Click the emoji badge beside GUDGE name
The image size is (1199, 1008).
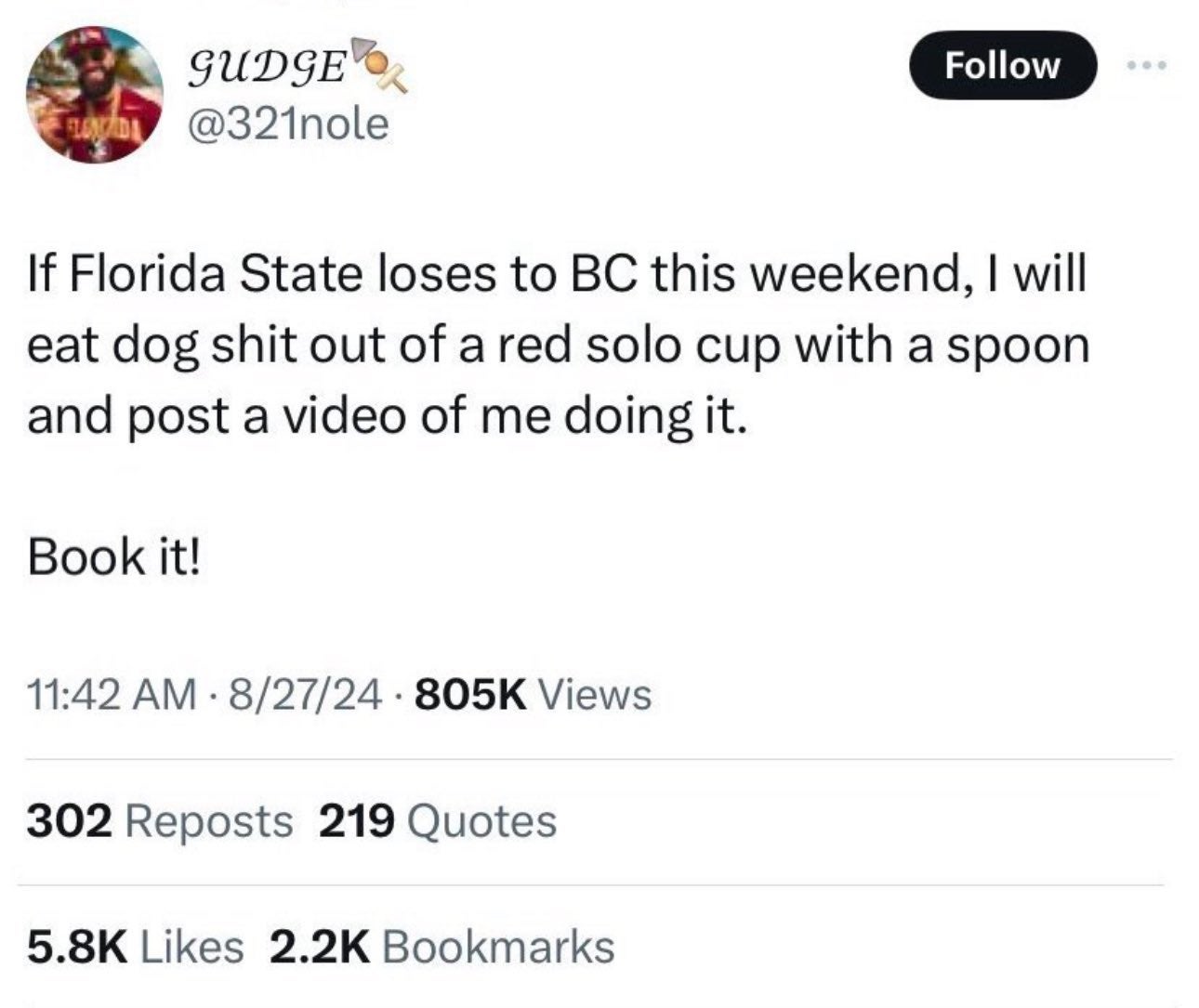(x=381, y=67)
